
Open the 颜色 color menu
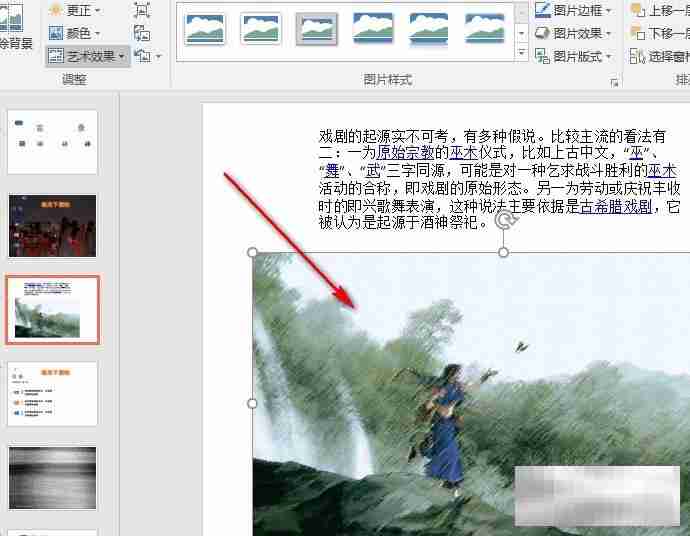74,33
